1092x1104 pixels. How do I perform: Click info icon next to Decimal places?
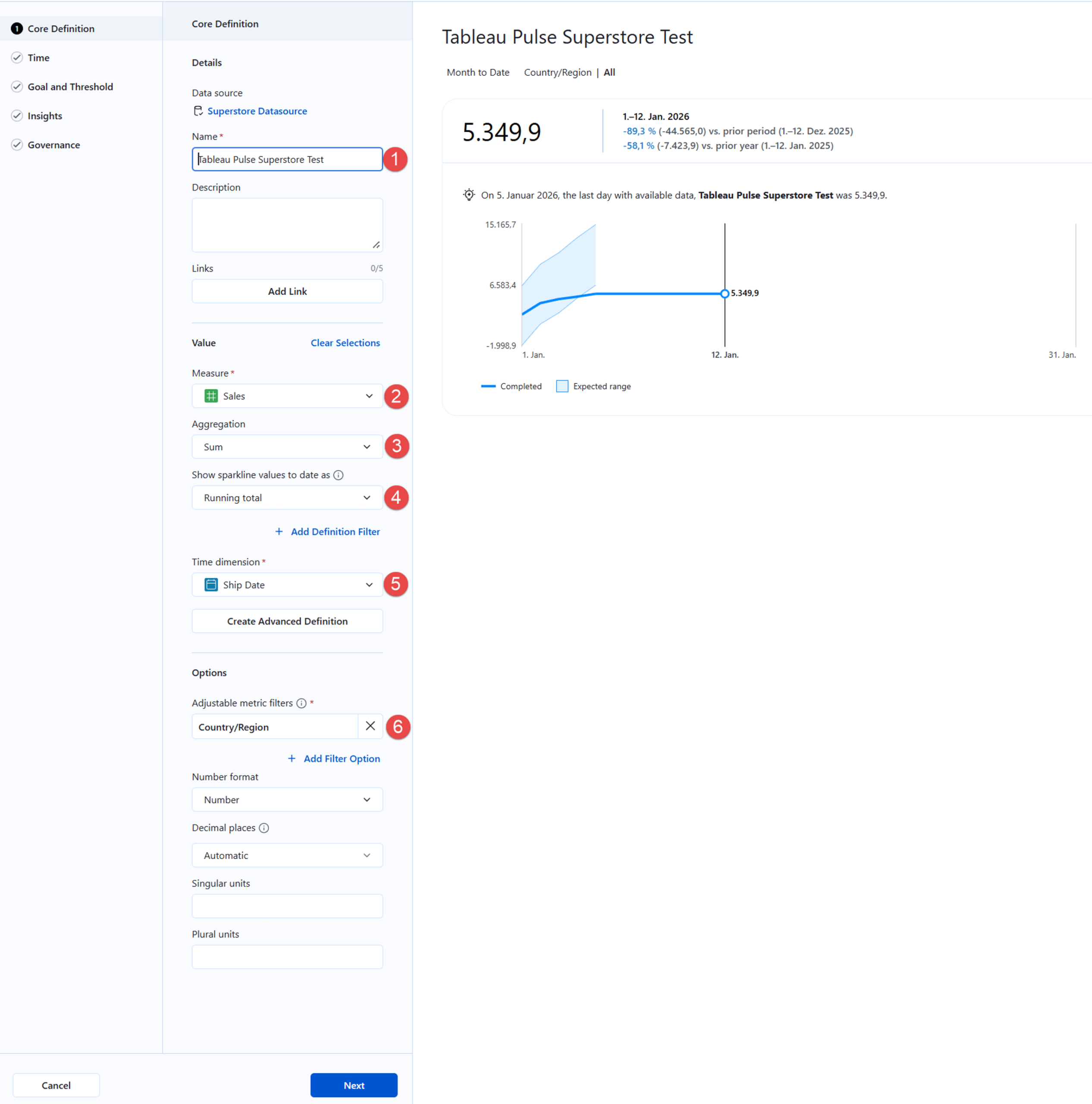pos(264,828)
